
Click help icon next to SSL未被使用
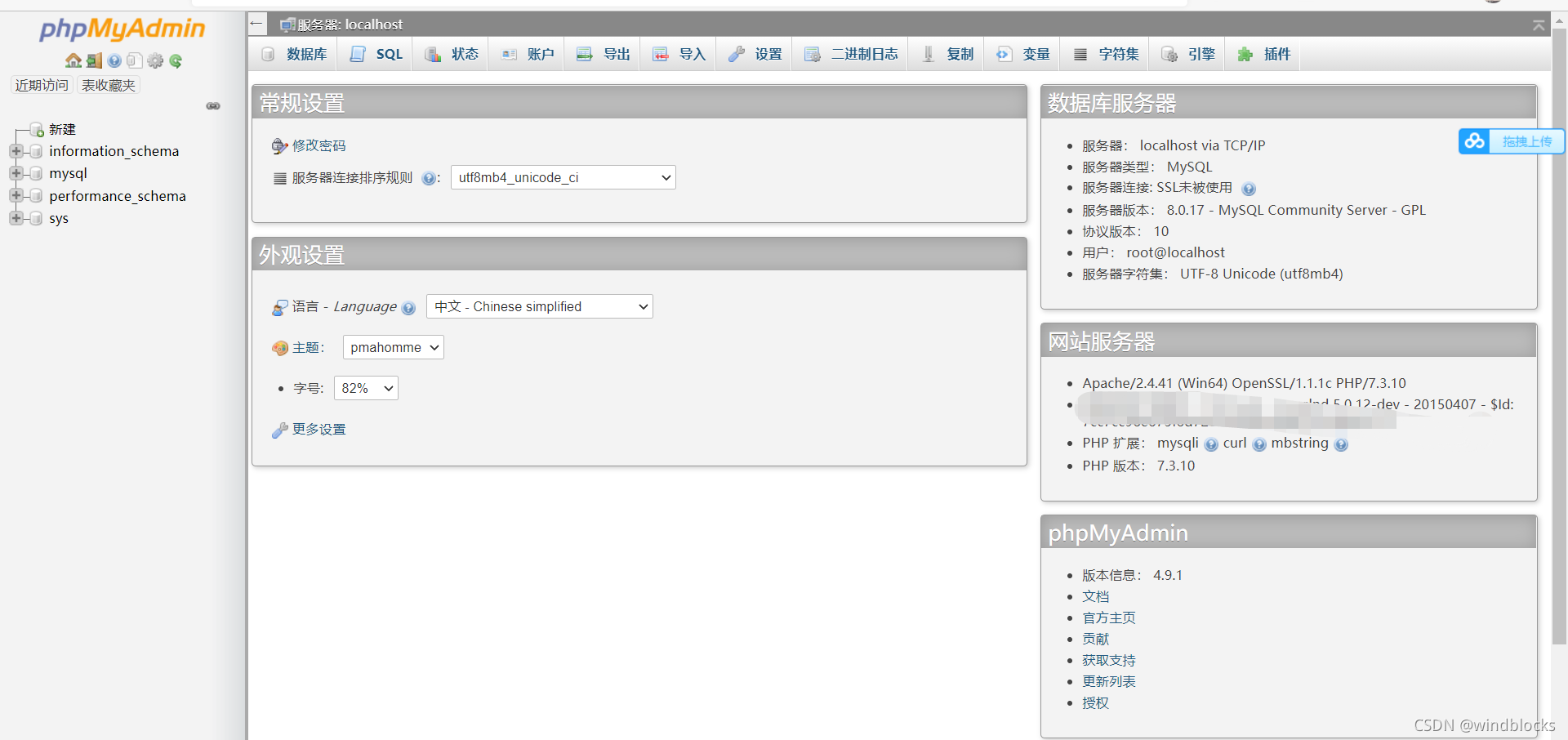point(1249,189)
